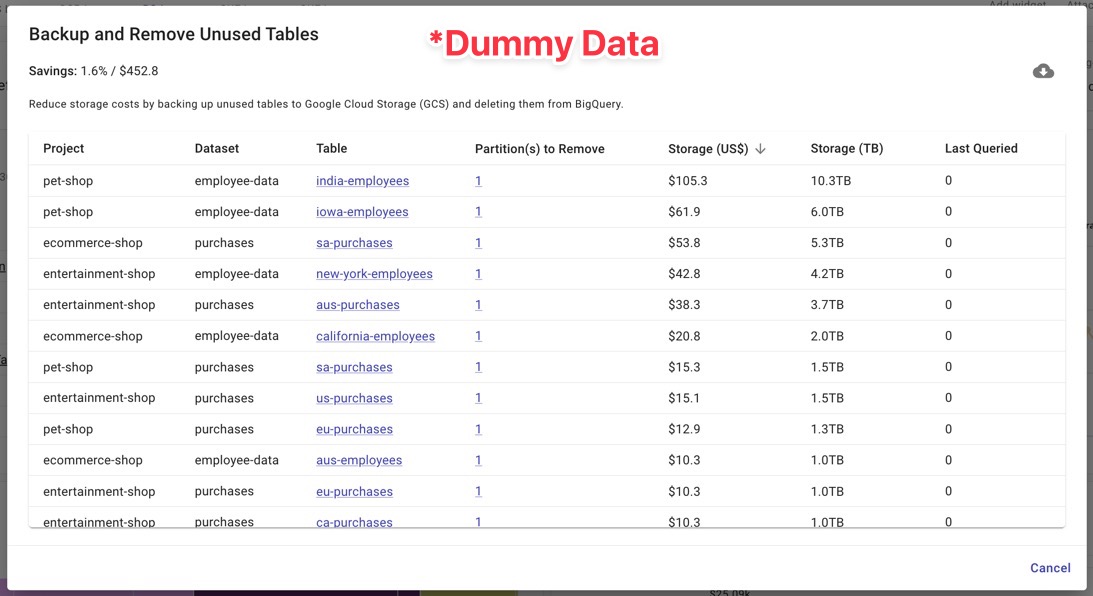Screen dimensions: 1093x596
Task: Click the Storage (TB) column header
Action: click(x=847, y=148)
